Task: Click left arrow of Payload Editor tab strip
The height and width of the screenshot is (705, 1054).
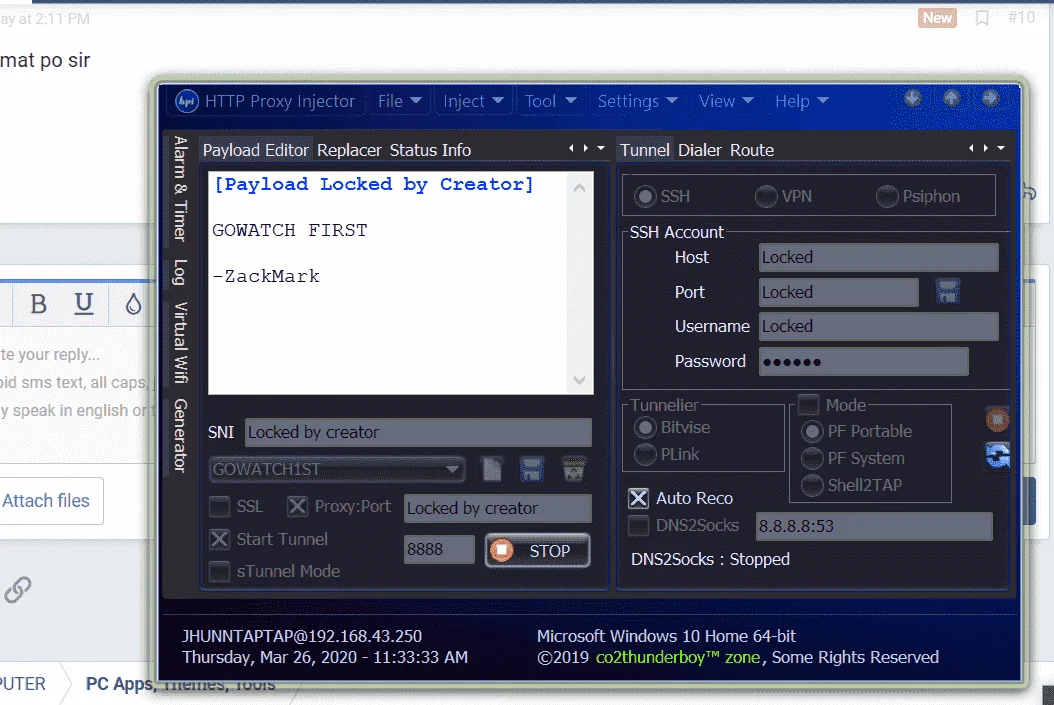Action: point(571,148)
